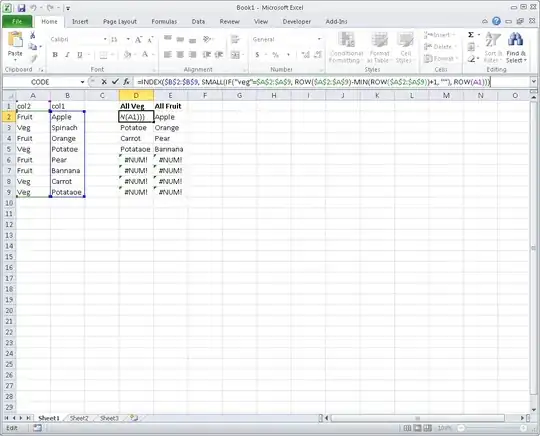Screen dimensions: 540x436
Task: Click the Insert cells button
Action: [x=439, y=35]
